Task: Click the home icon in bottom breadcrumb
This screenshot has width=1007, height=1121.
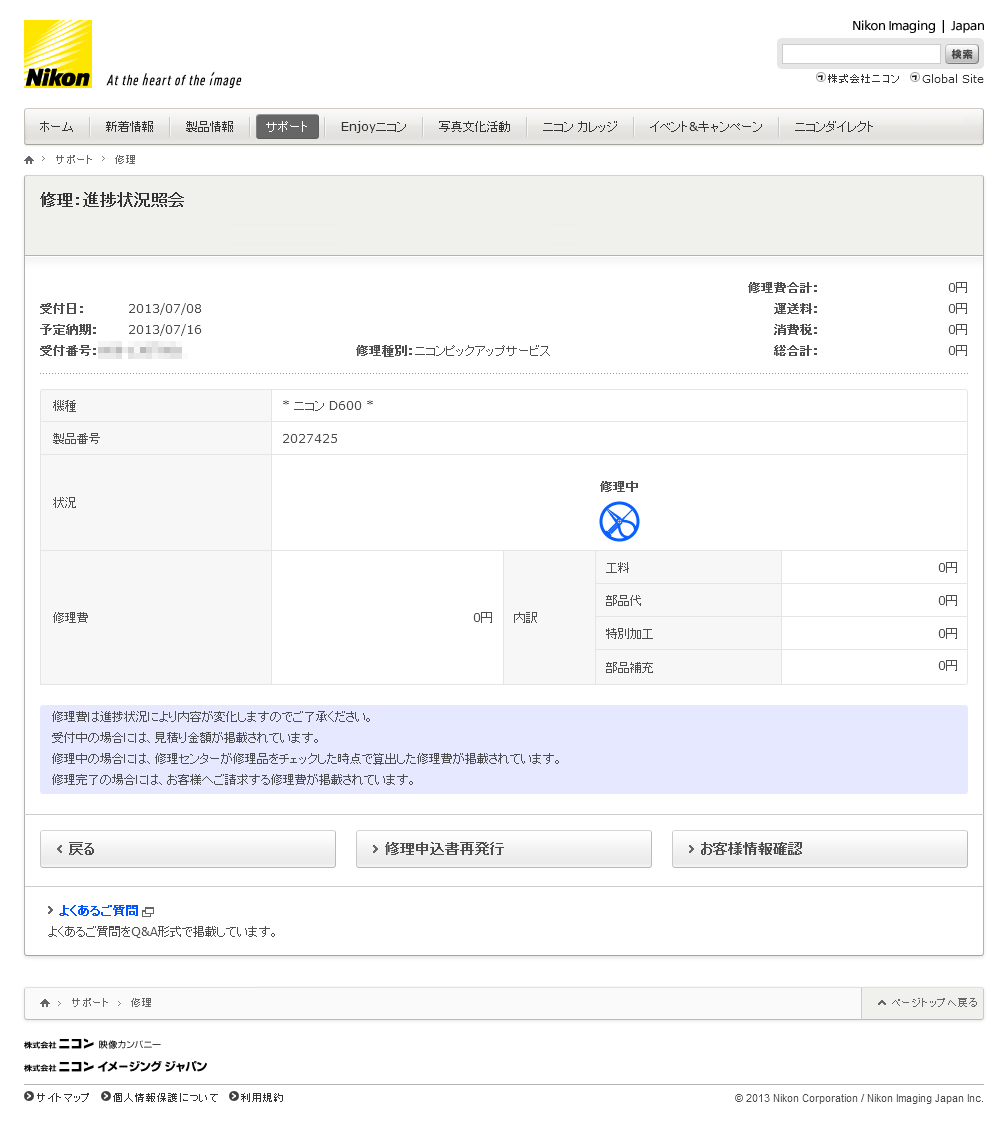Action: click(45, 1003)
